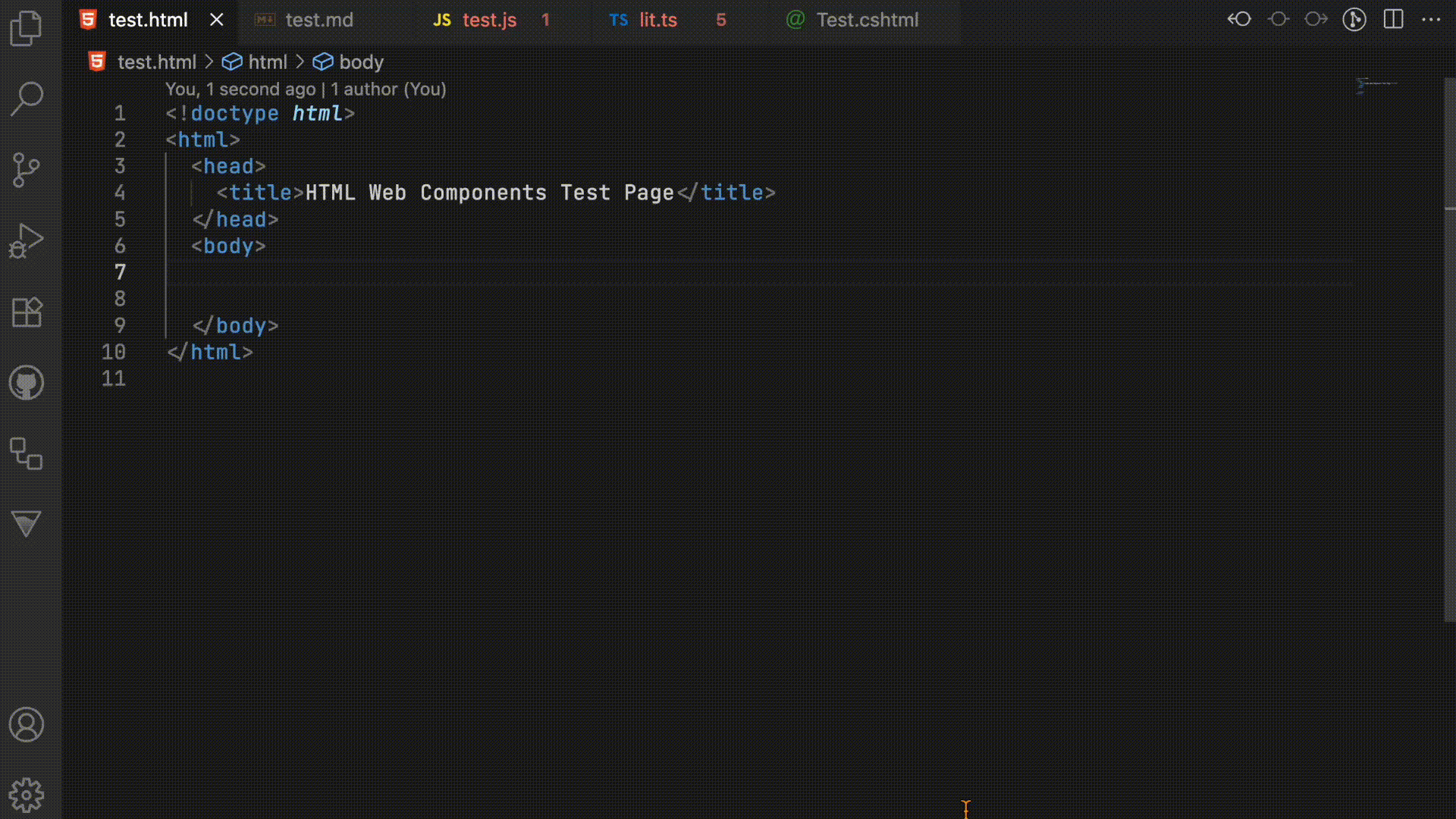Viewport: 1456px width, 819px height.
Task: Click the closing head tag
Action: [235, 220]
